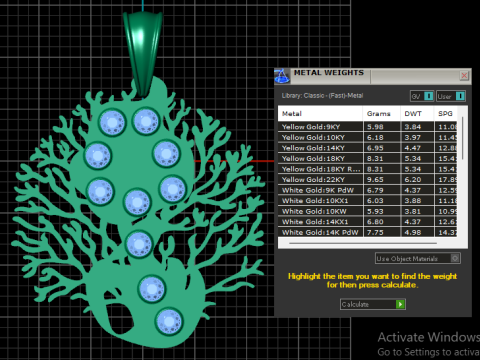This screenshot has width=480, height=360.
Task: Sort by the Grams column header
Action: (x=381, y=114)
